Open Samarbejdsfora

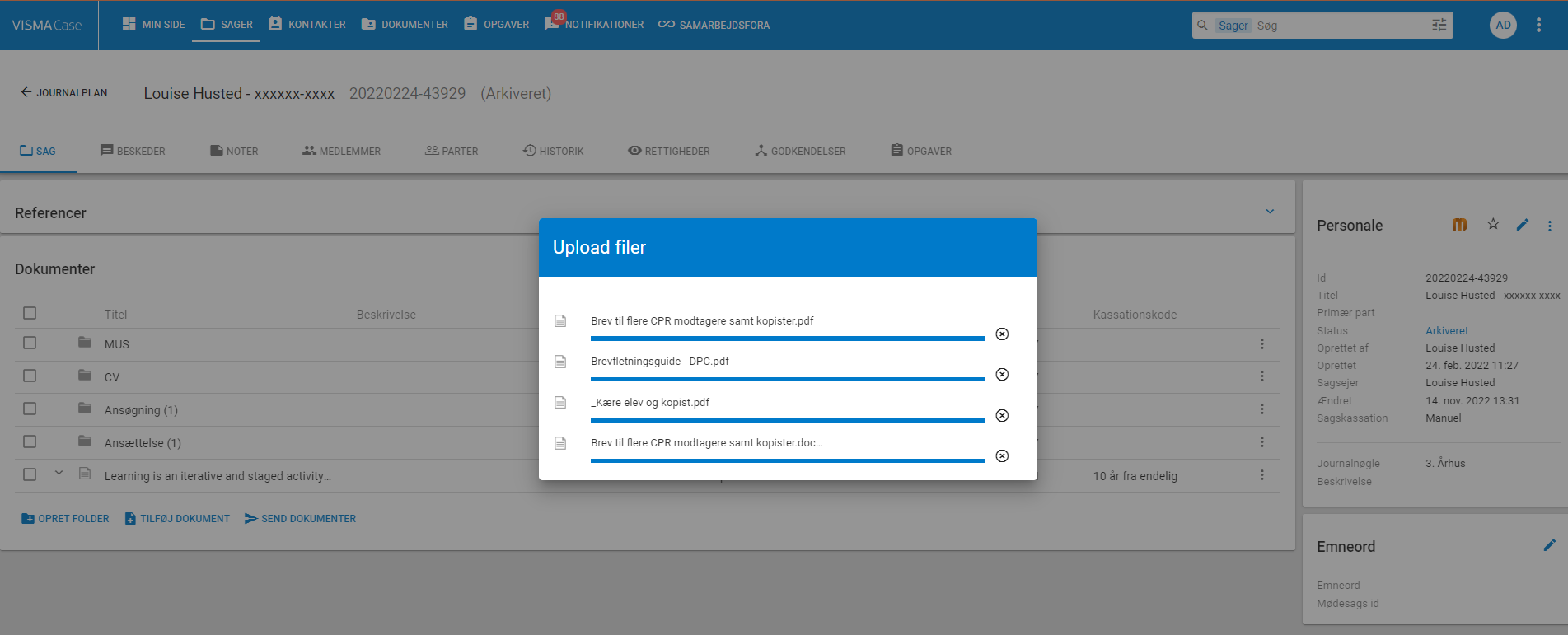714,25
